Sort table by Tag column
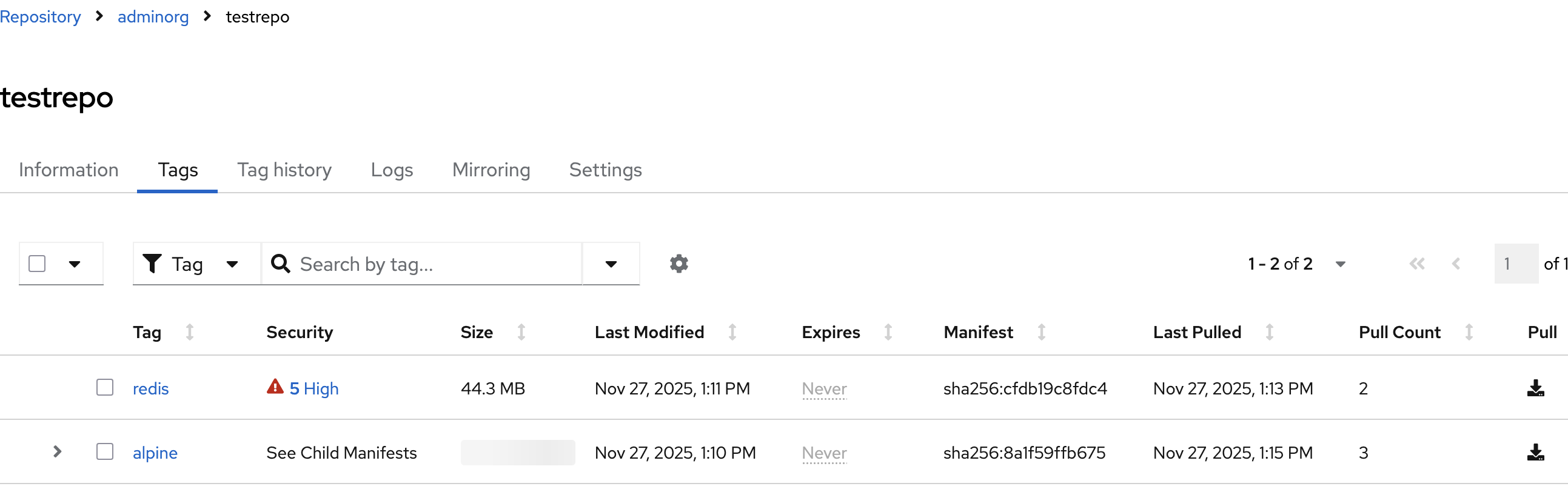 (190, 333)
